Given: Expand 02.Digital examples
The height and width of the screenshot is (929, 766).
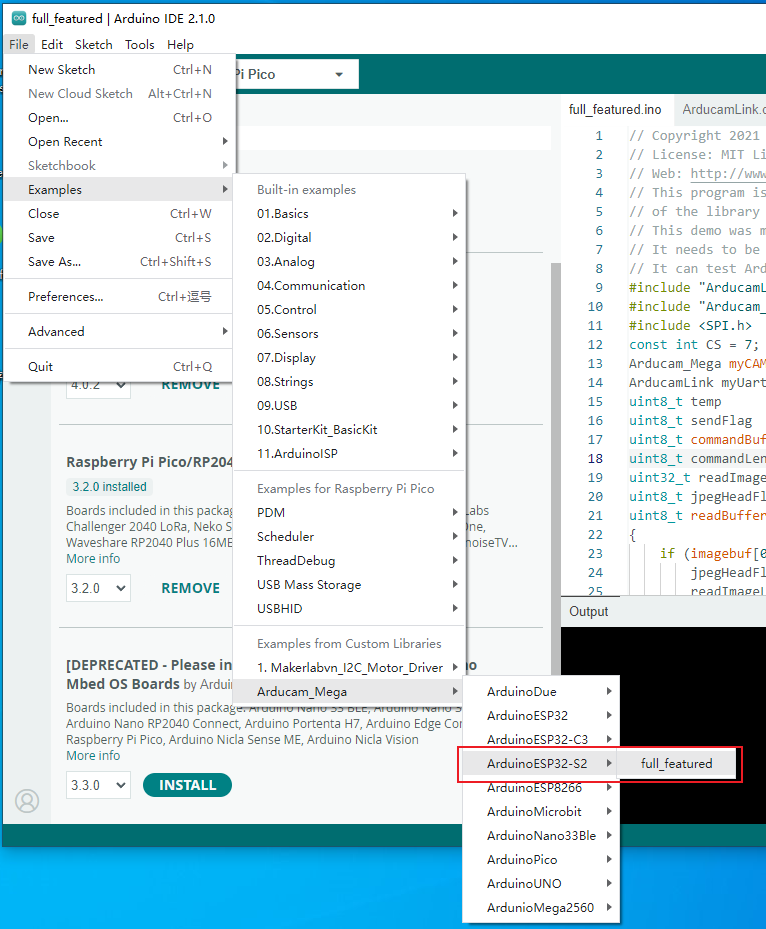Looking at the screenshot, I should pyautogui.click(x=350, y=238).
